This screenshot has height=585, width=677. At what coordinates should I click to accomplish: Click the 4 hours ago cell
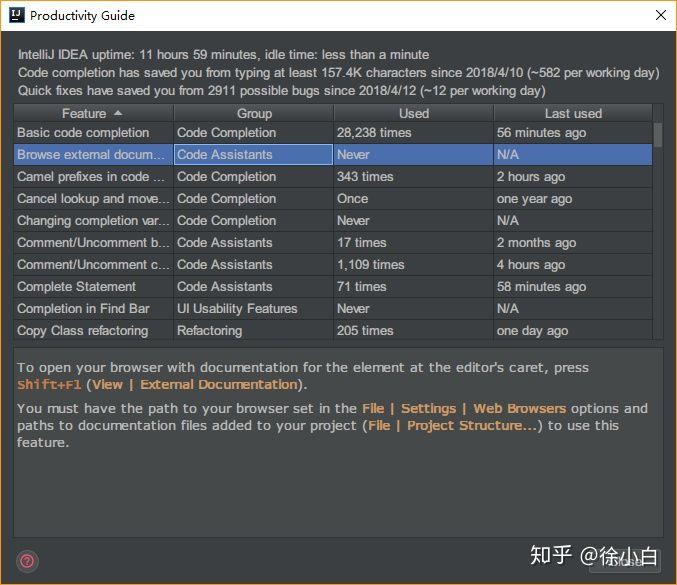(573, 265)
